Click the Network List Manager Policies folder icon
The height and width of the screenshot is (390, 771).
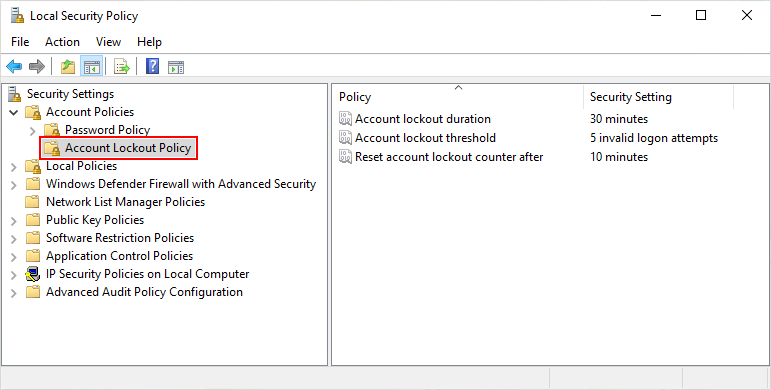point(33,202)
